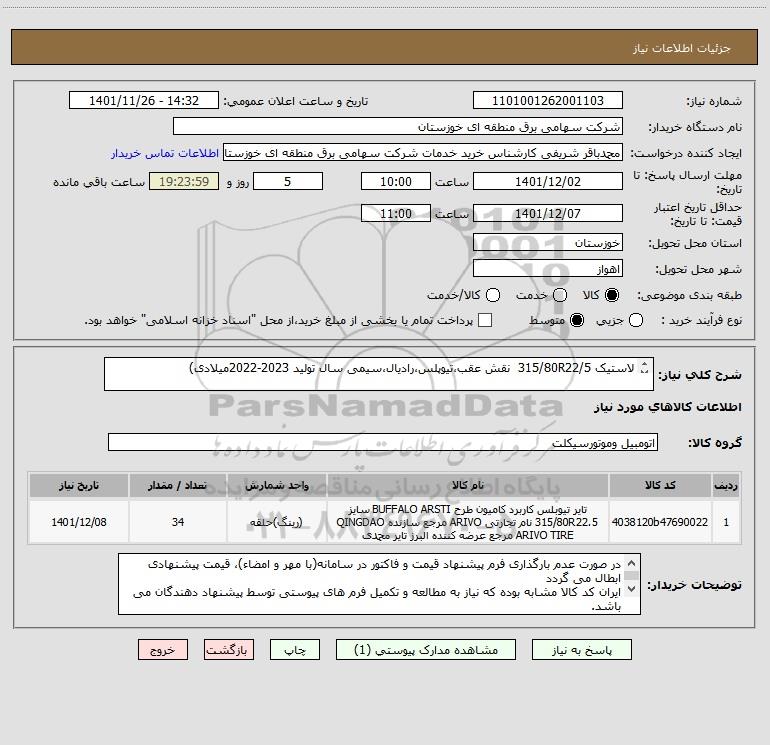Click the price validity date 1401/12/07
The width and height of the screenshot is (770, 745).
point(548,213)
